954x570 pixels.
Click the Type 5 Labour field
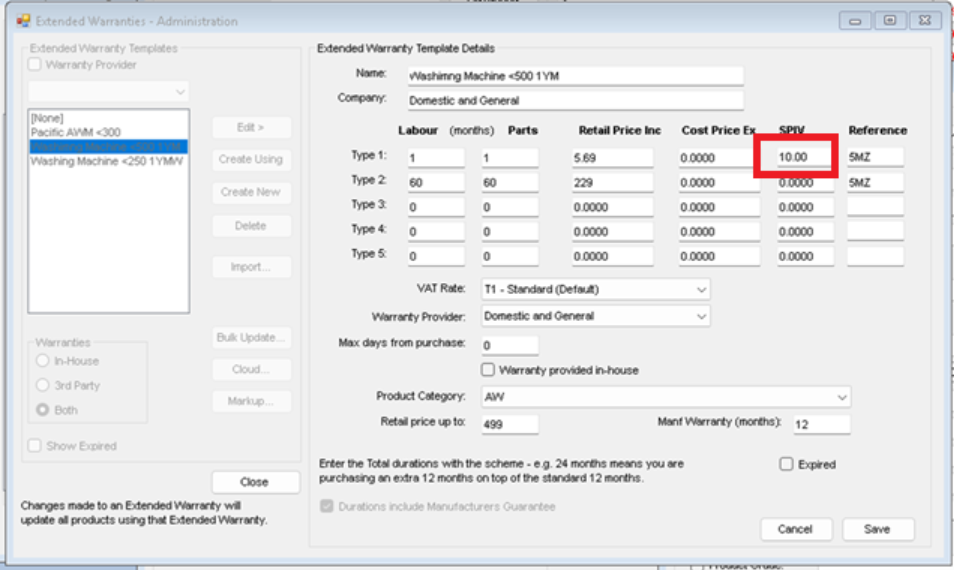[x=436, y=256]
